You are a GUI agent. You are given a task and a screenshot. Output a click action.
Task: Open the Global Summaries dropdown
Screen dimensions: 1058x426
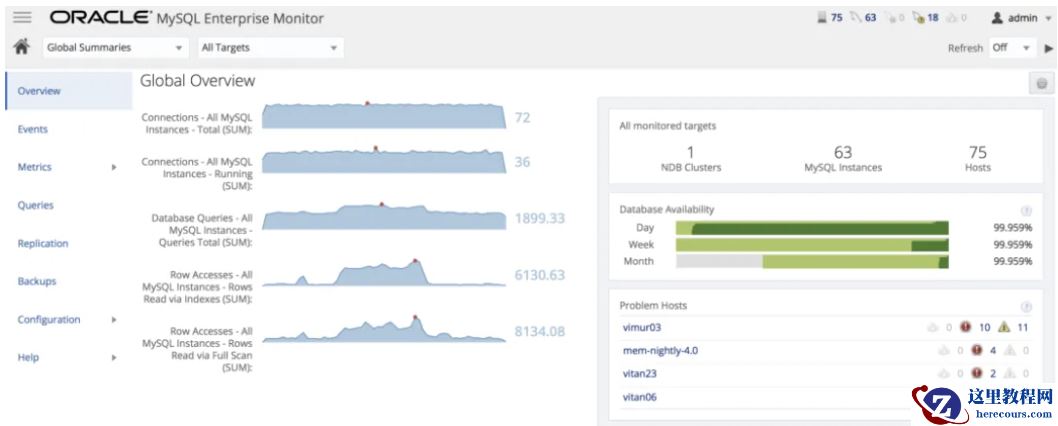114,47
